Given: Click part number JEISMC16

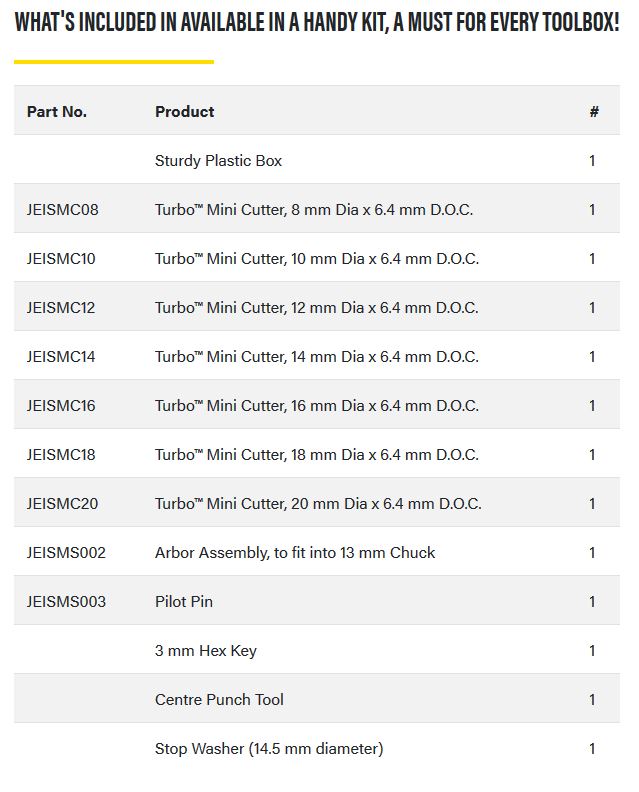Looking at the screenshot, I should click(x=62, y=406).
